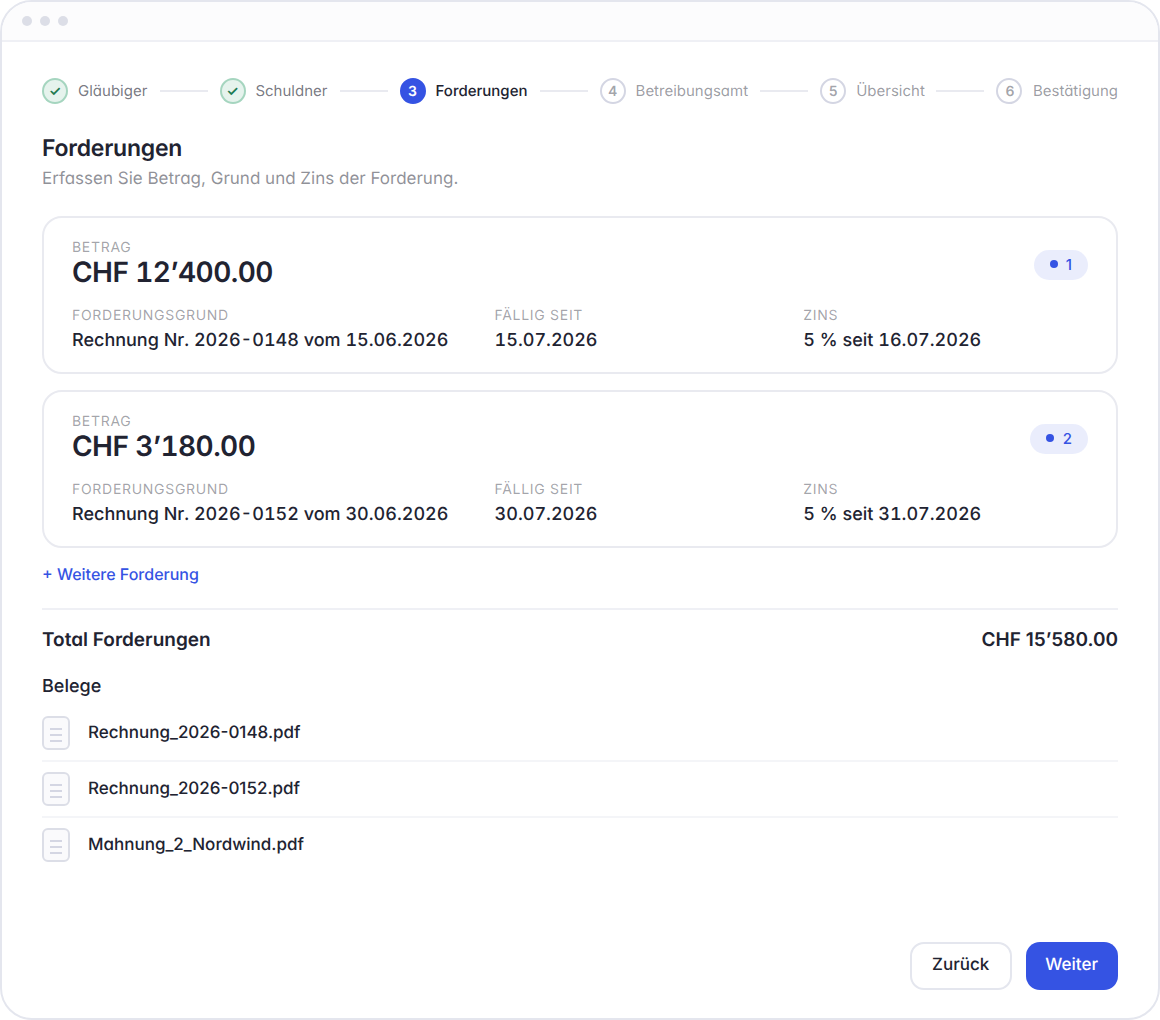Screen dimensions: 1160x1020
Task: Click the claim number 1 badge
Action: pos(1061,265)
